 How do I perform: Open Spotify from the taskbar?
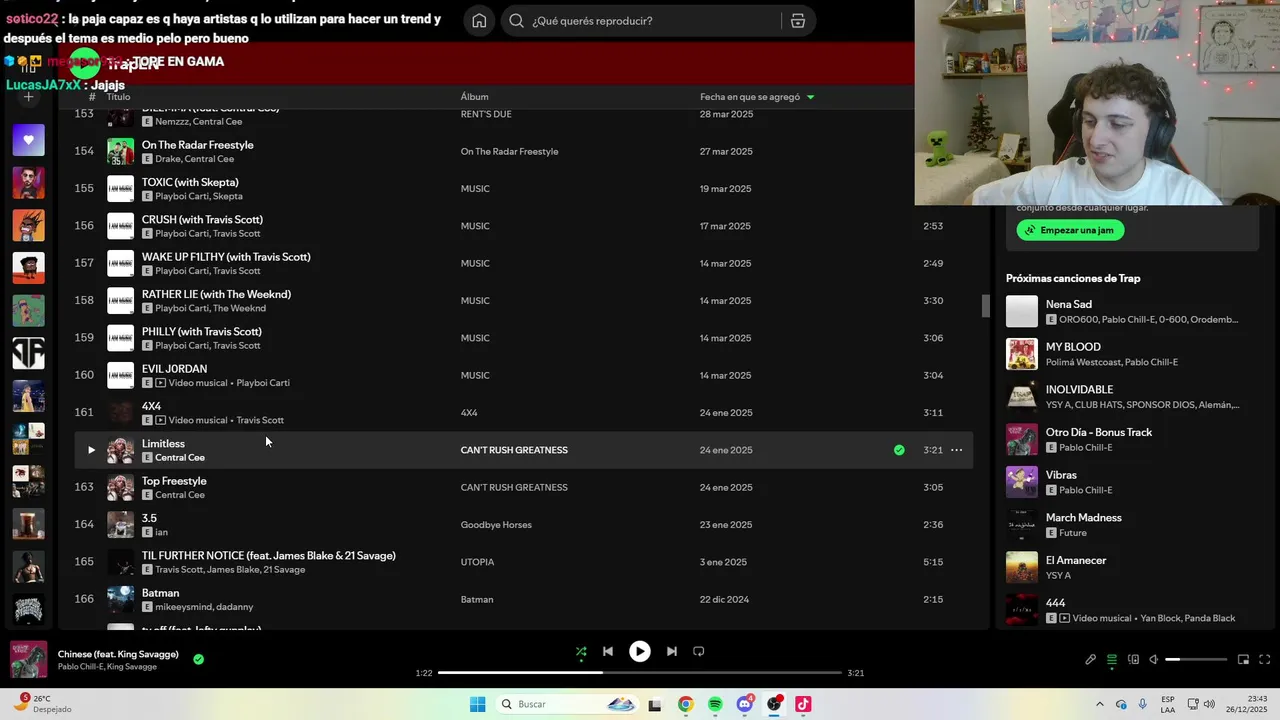point(715,704)
